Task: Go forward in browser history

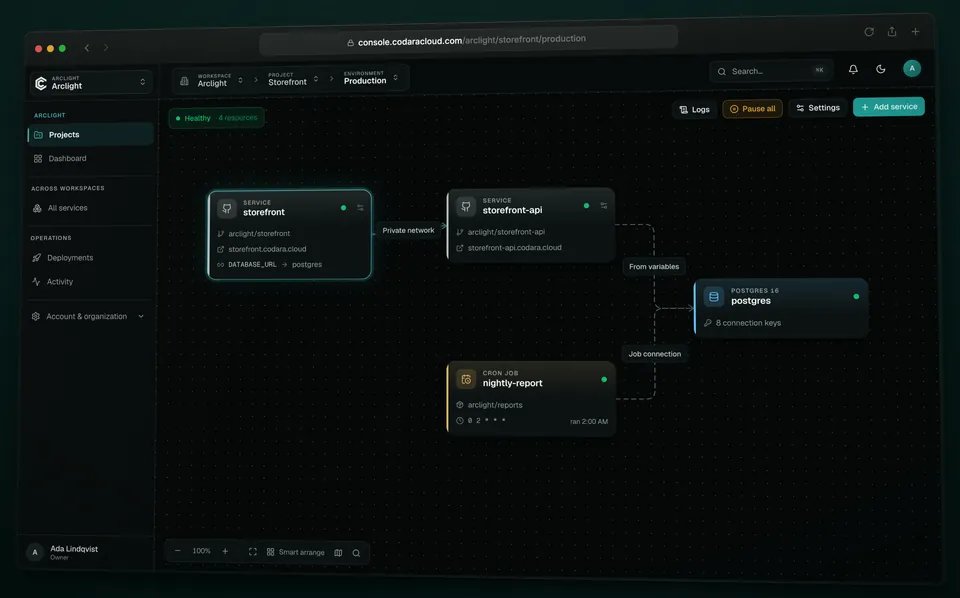Action: (x=106, y=47)
